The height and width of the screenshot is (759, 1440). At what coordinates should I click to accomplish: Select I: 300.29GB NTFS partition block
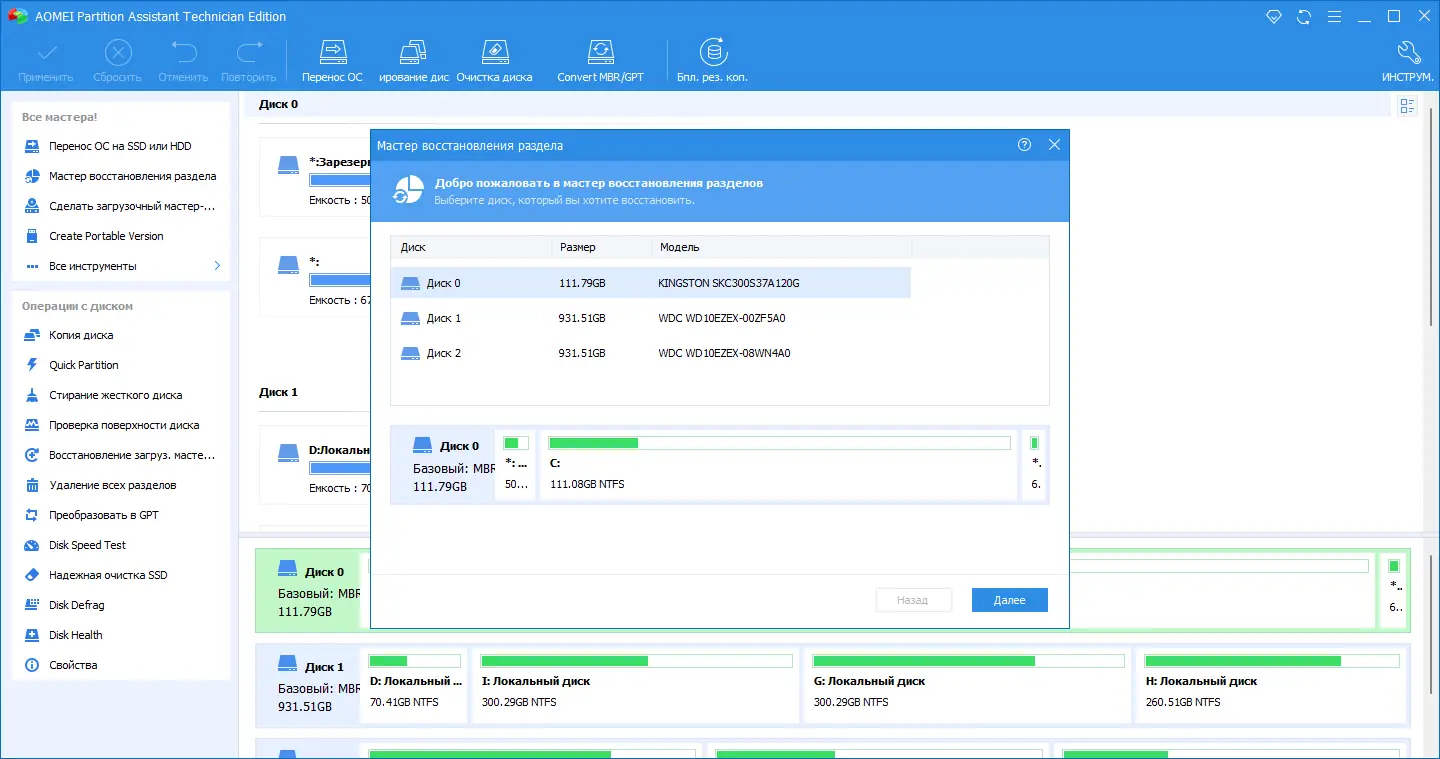click(637, 685)
